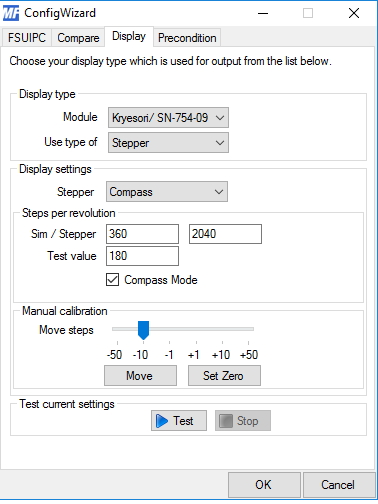This screenshot has width=378, height=504.
Task: Click the Sim steps field containing 360
Action: click(x=142, y=234)
